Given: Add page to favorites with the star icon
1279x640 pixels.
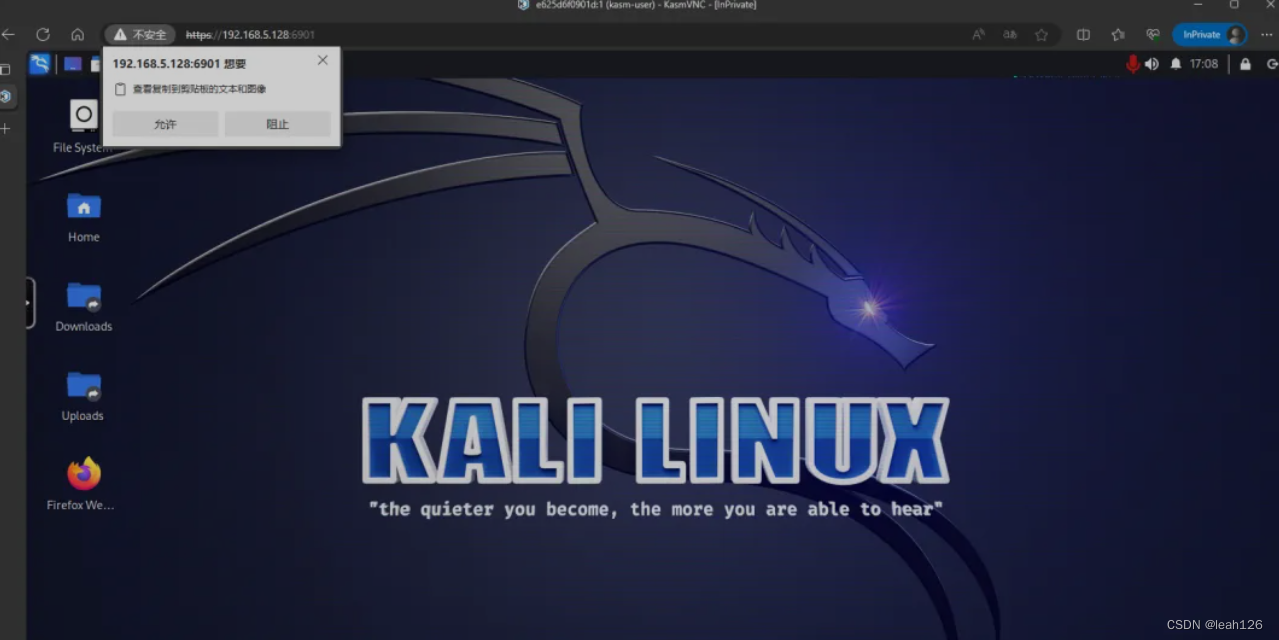Looking at the screenshot, I should (1041, 34).
